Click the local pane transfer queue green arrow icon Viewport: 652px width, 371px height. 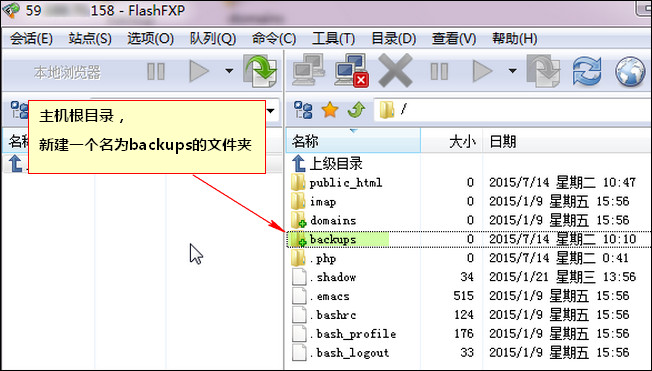click(261, 71)
